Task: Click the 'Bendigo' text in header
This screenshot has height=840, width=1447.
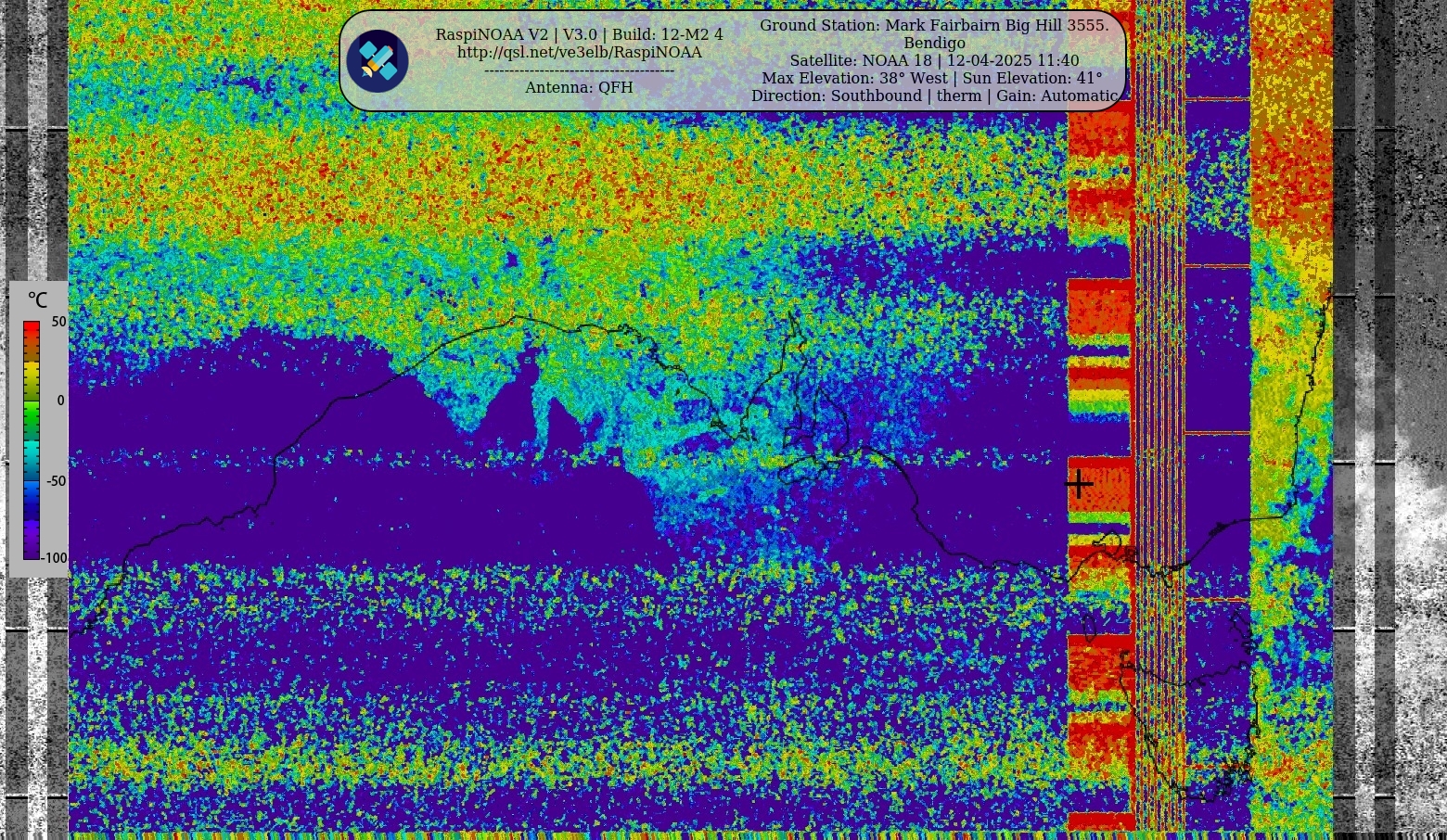Action: 934,43
